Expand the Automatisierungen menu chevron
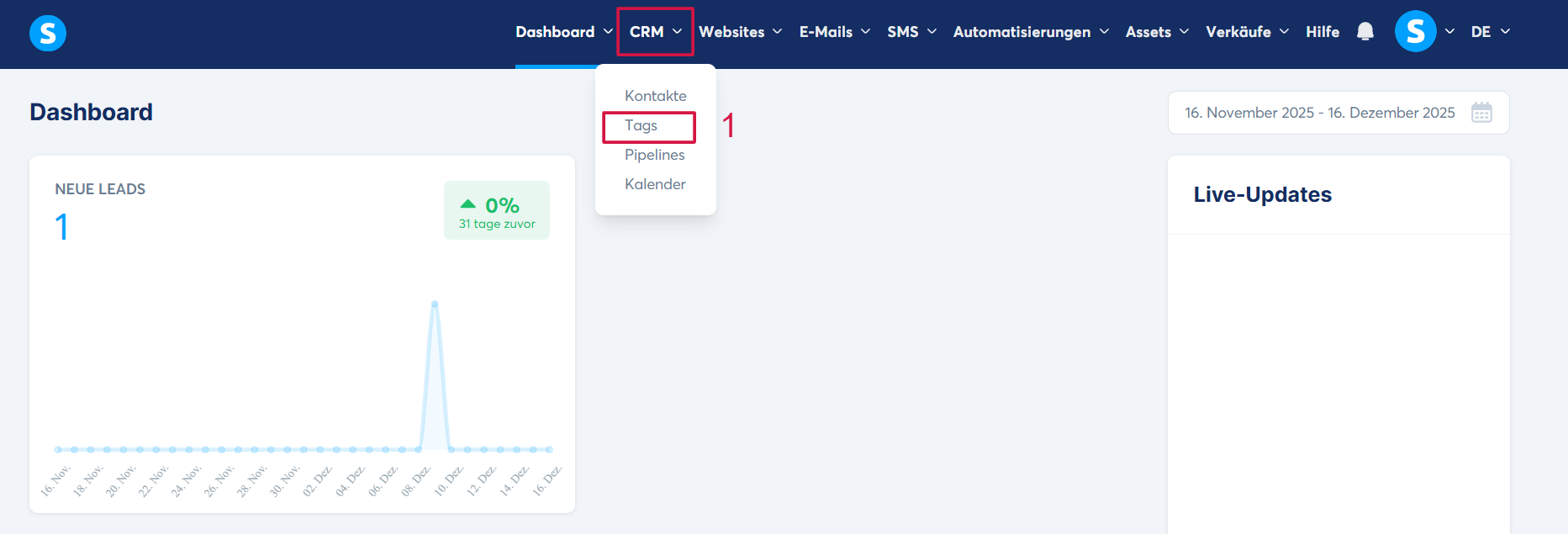This screenshot has width=1568, height=534. coord(1104,32)
